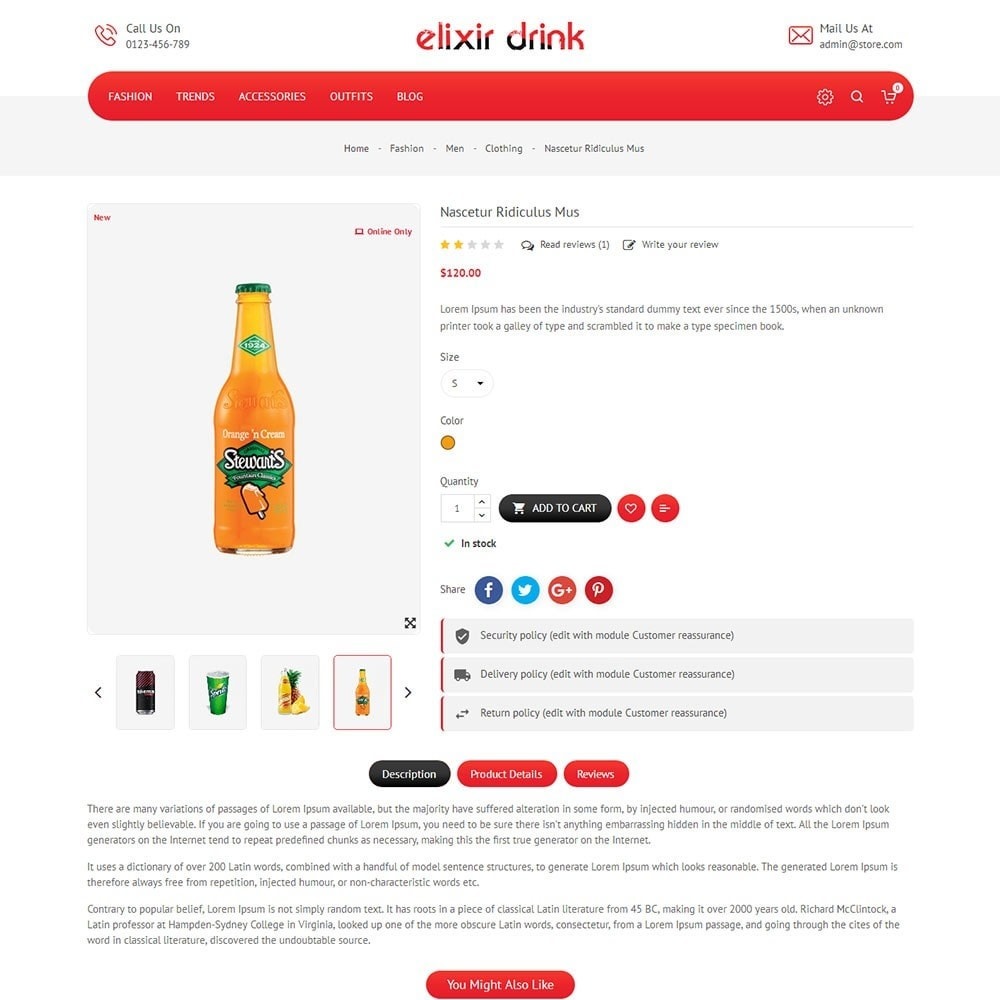This screenshot has width=1000, height=1000.
Task: Click the ADD TO CART button
Action: [555, 508]
